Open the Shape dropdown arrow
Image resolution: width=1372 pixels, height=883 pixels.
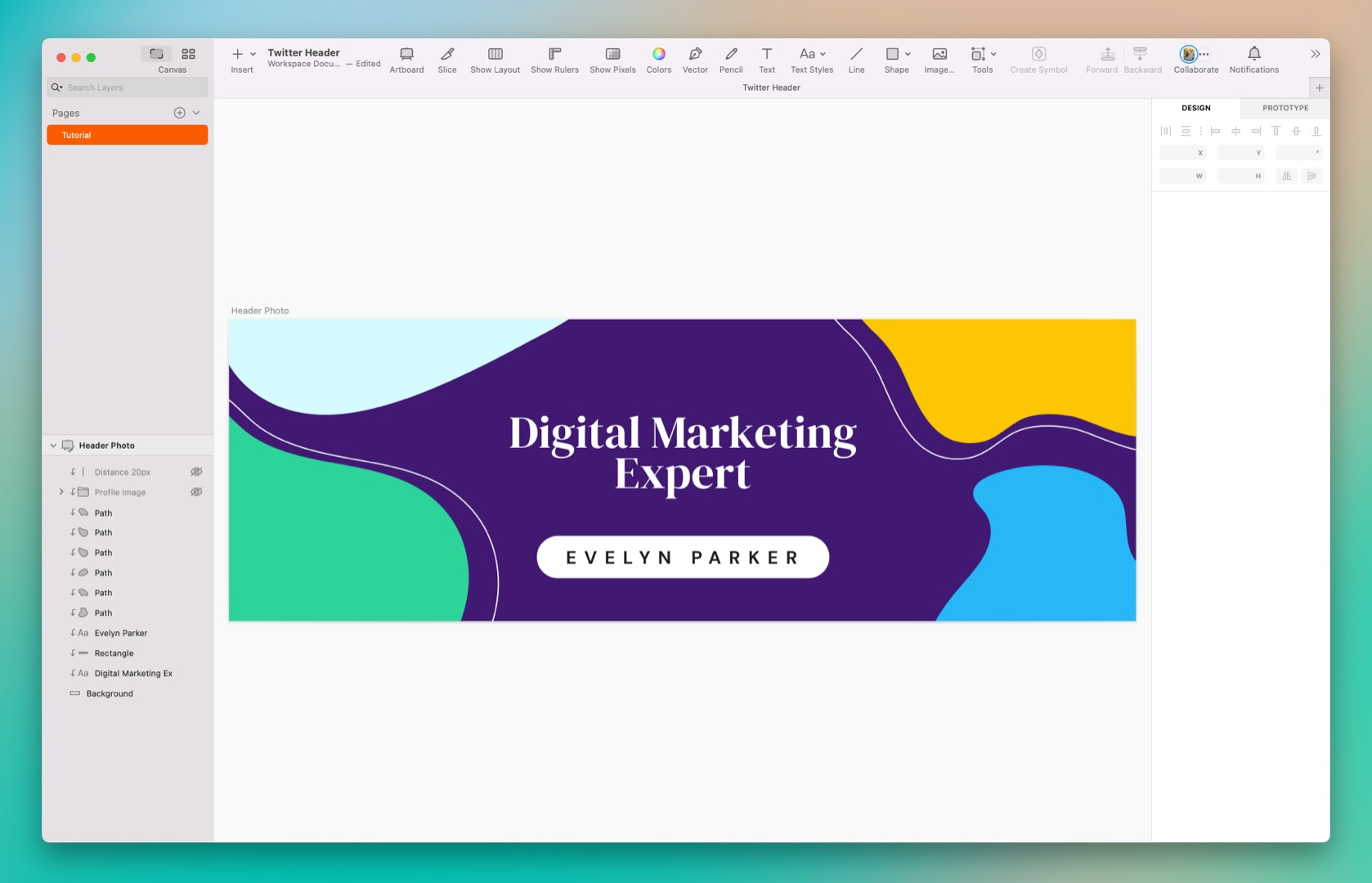pos(908,54)
